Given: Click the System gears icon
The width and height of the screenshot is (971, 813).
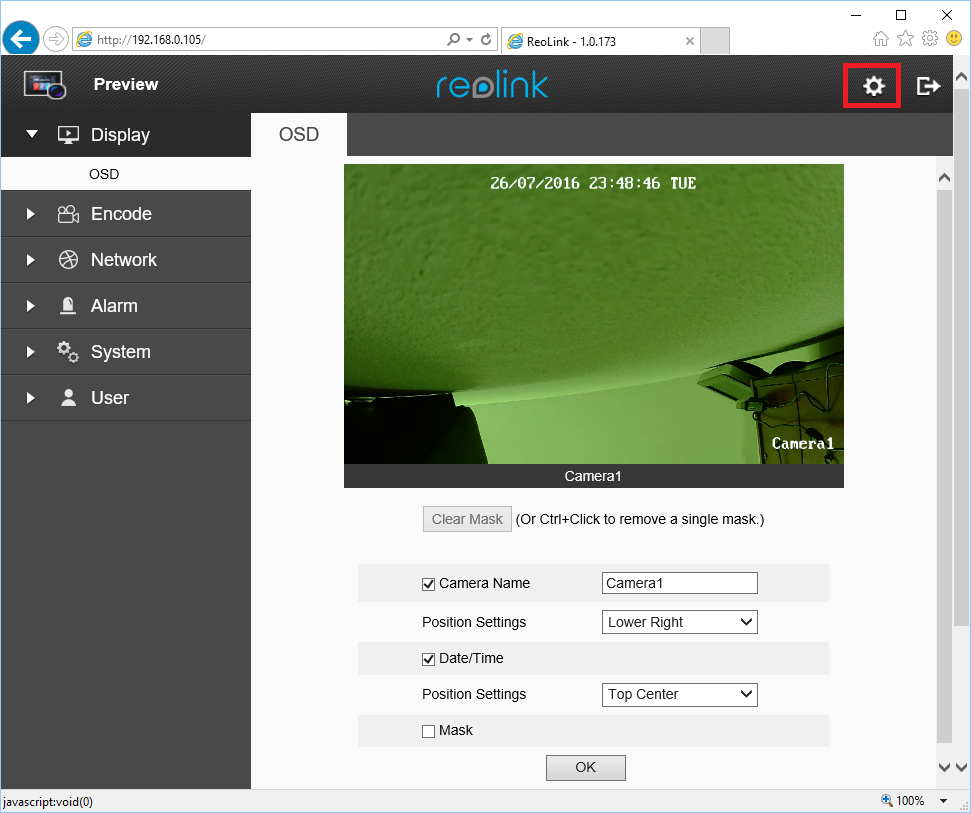Looking at the screenshot, I should pos(68,352).
